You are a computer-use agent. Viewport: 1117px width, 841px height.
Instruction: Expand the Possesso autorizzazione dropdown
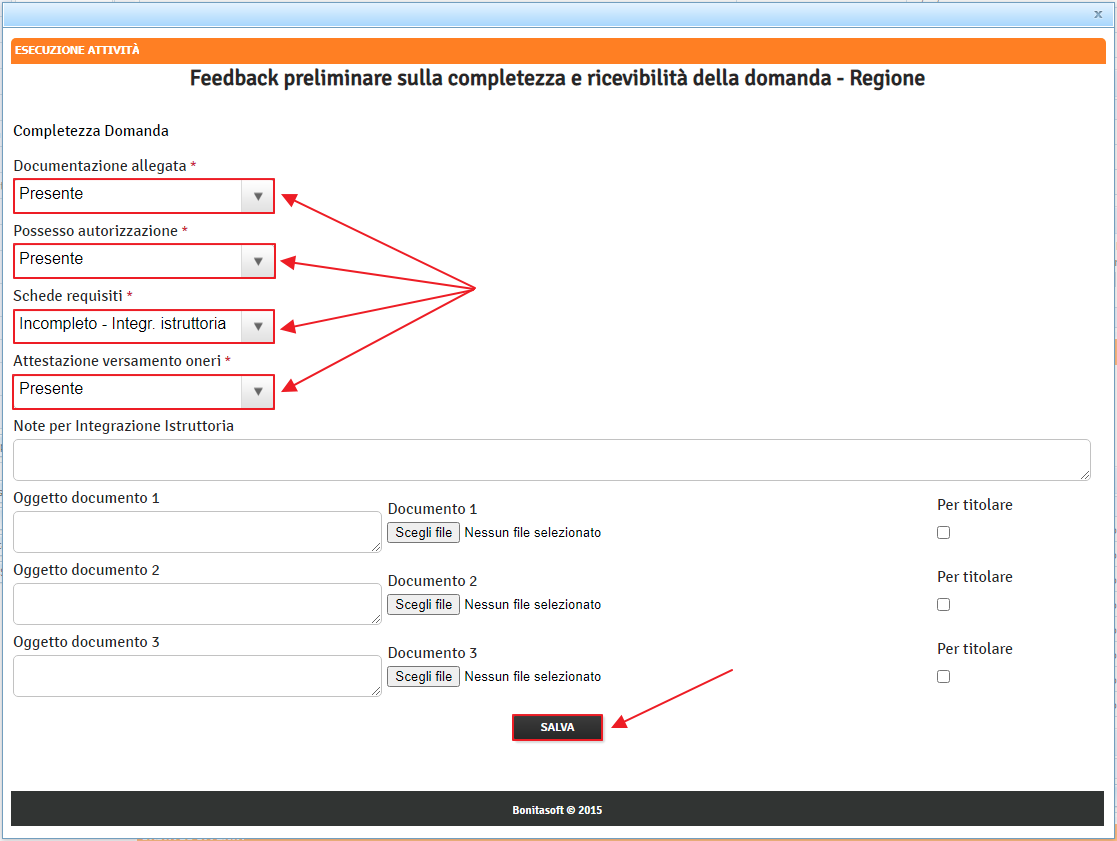144,261
